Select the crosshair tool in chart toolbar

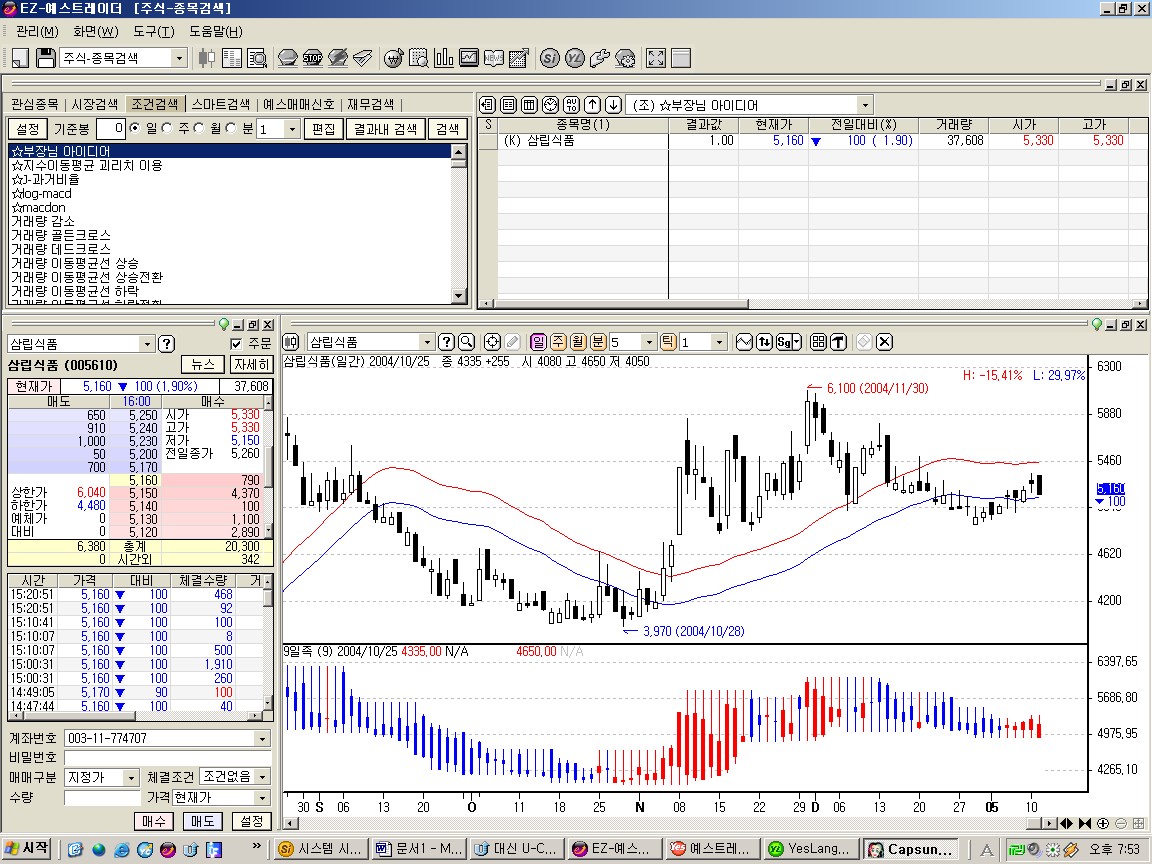click(492, 342)
